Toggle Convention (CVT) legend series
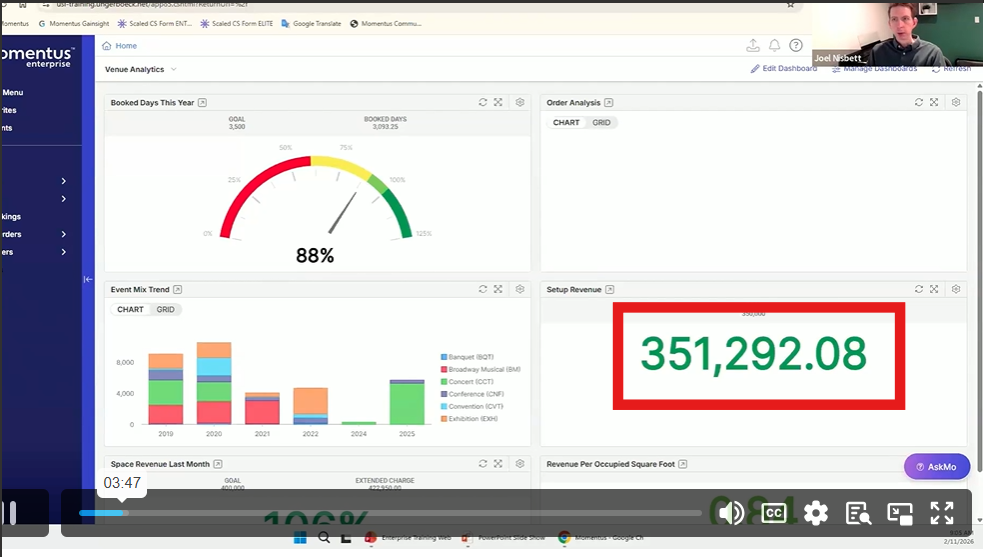The image size is (984, 557). click(472, 406)
